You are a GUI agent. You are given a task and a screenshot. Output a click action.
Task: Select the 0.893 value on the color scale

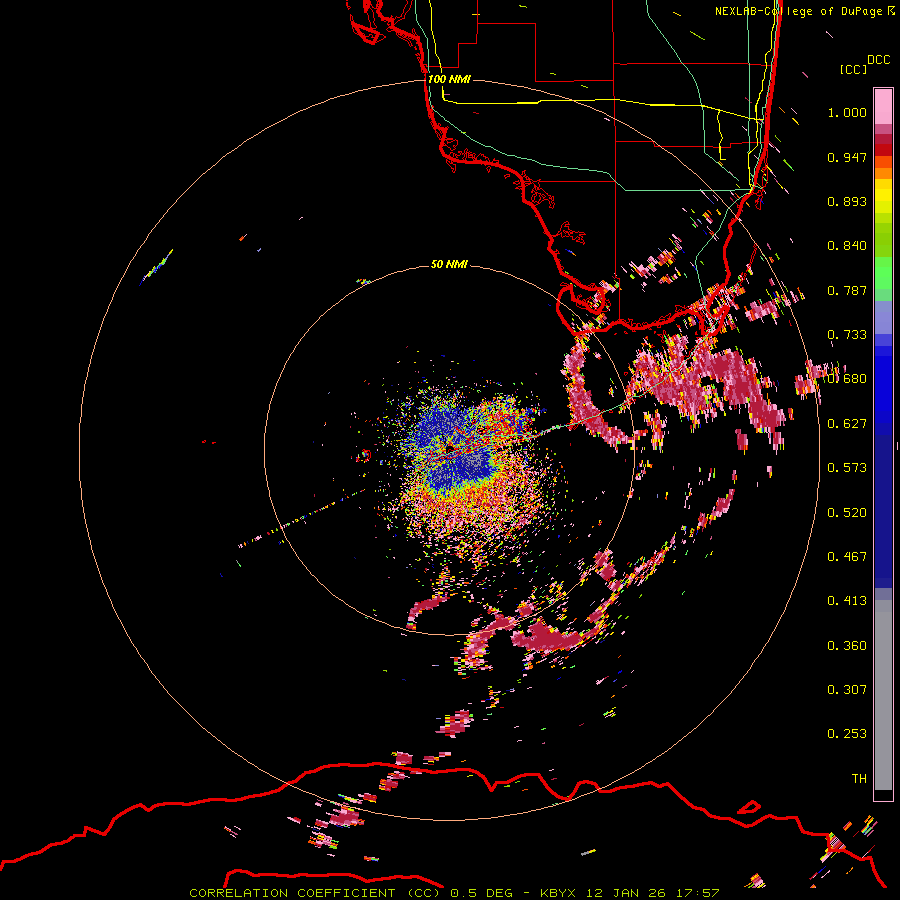click(847, 201)
